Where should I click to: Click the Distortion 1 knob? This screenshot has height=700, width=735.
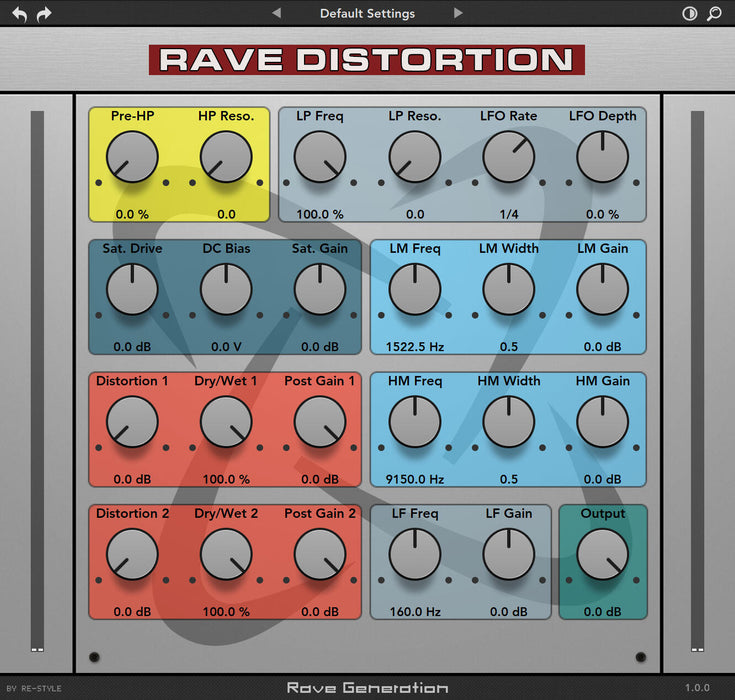[132, 422]
